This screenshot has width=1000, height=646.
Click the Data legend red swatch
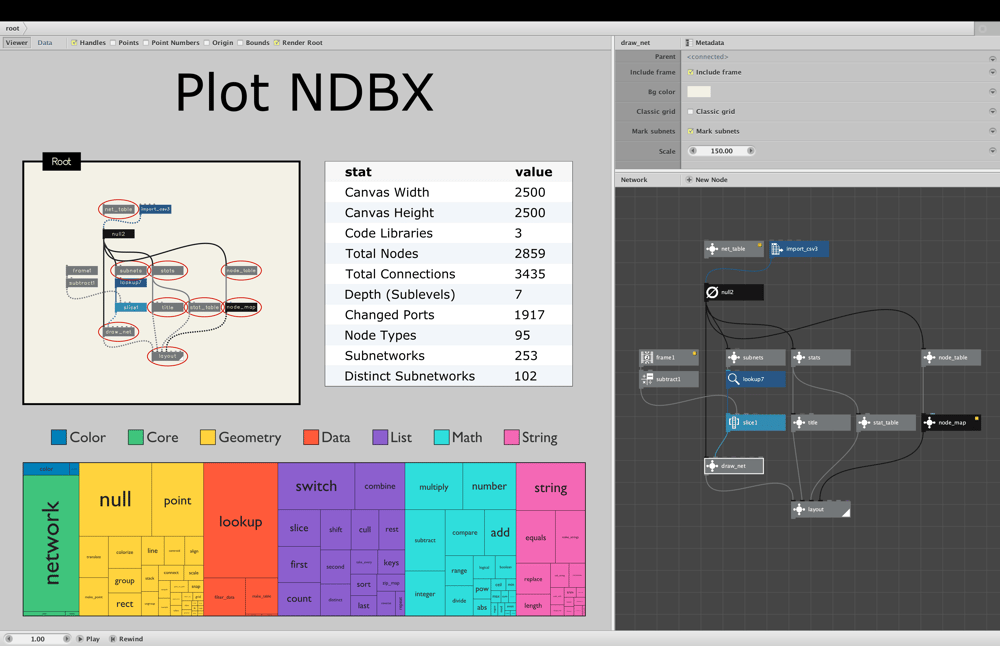coord(311,437)
